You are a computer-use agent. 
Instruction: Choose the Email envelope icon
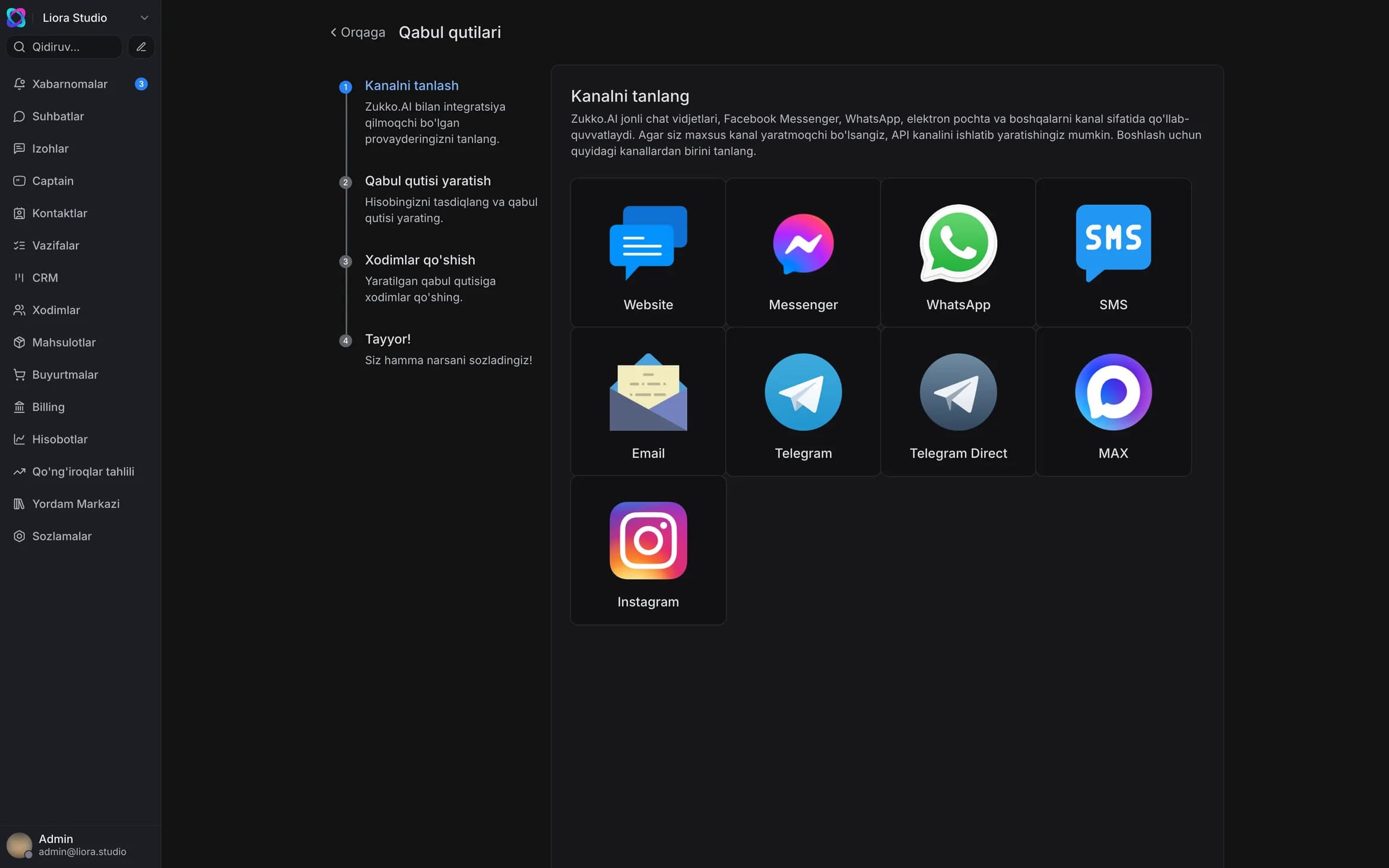(x=648, y=392)
